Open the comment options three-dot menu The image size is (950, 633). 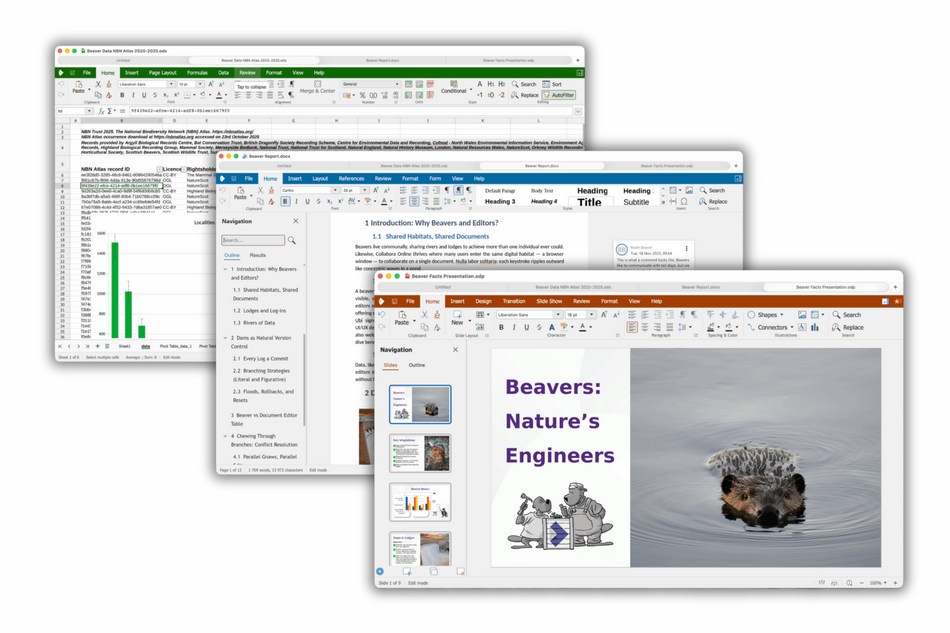[x=686, y=248]
